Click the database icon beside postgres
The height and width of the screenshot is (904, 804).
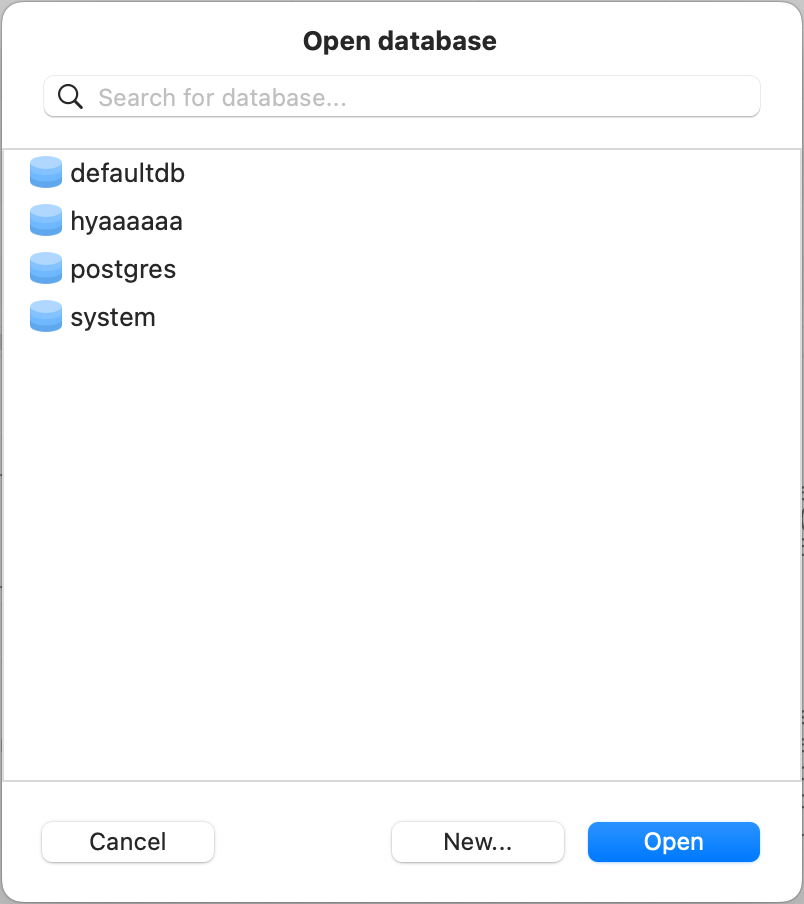[45, 268]
